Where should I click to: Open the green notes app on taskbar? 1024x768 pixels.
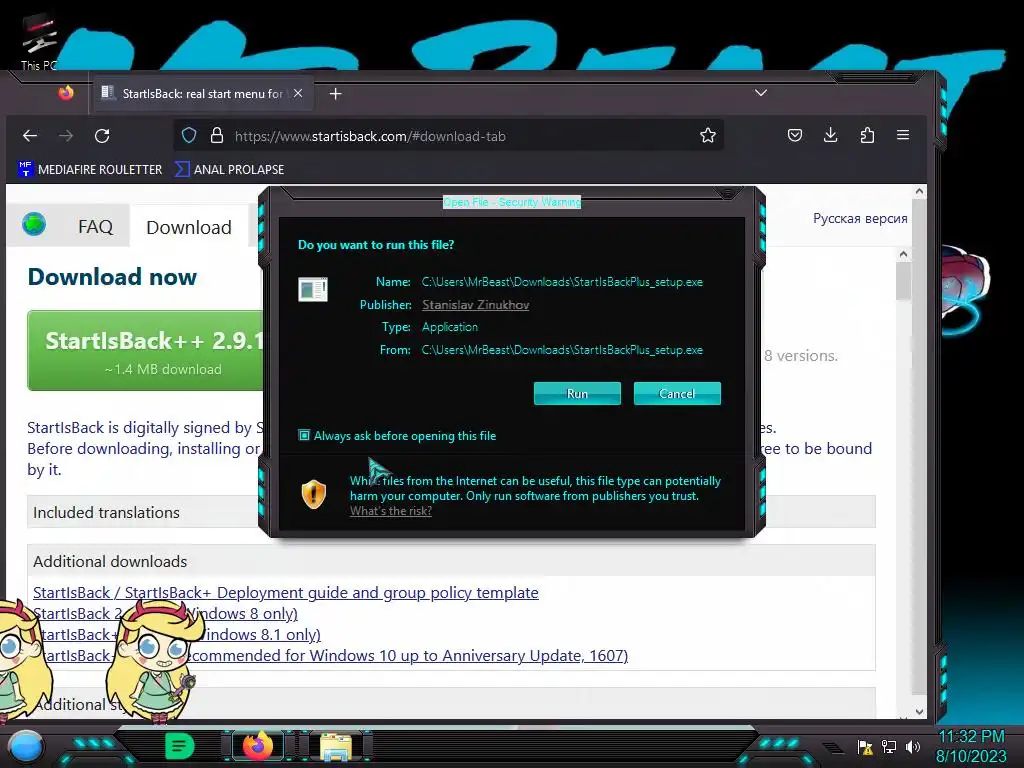tap(180, 745)
